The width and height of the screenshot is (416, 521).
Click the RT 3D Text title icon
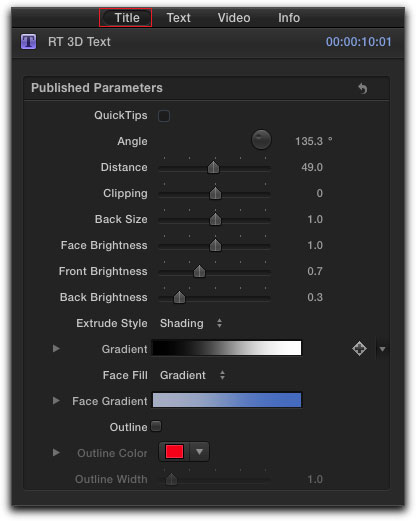[29, 42]
